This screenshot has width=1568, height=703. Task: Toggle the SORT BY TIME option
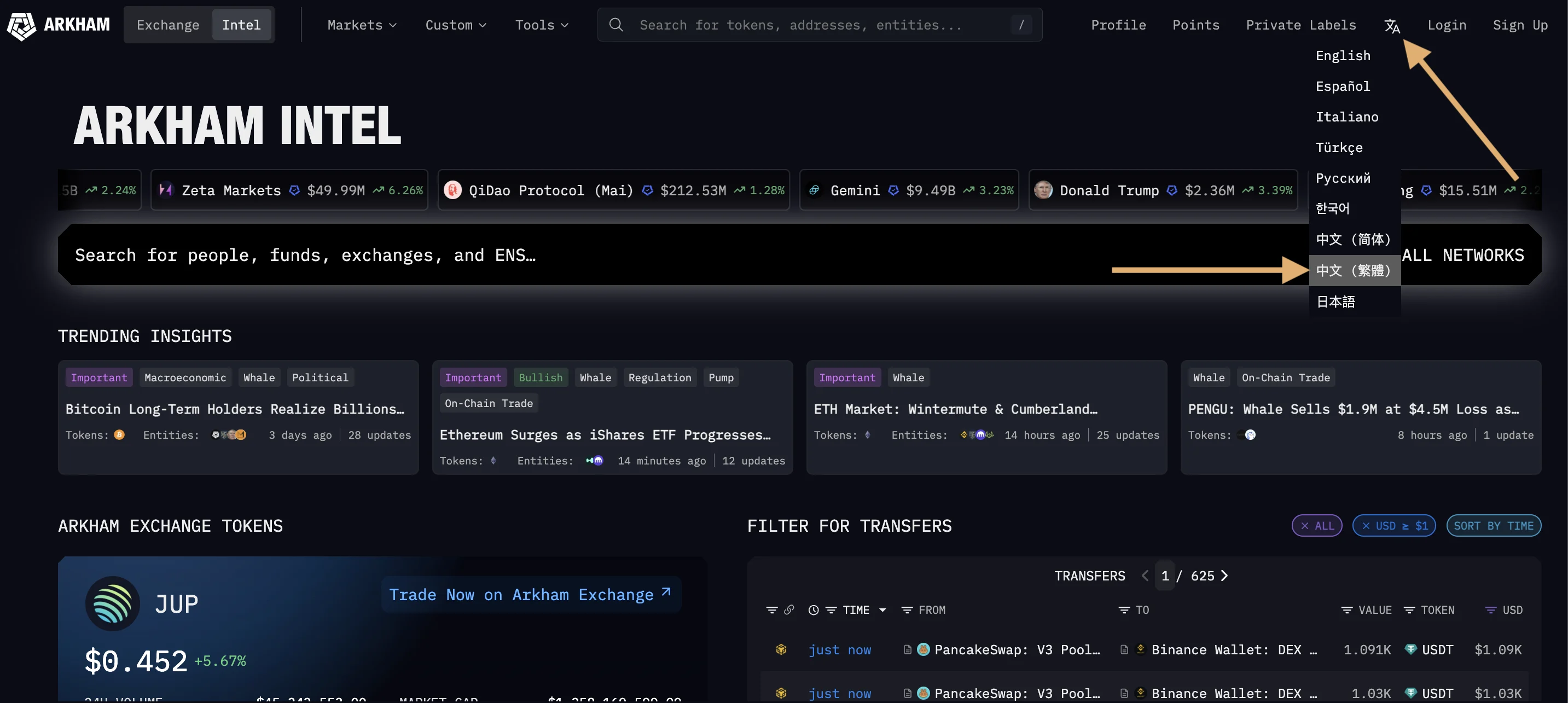(1494, 526)
